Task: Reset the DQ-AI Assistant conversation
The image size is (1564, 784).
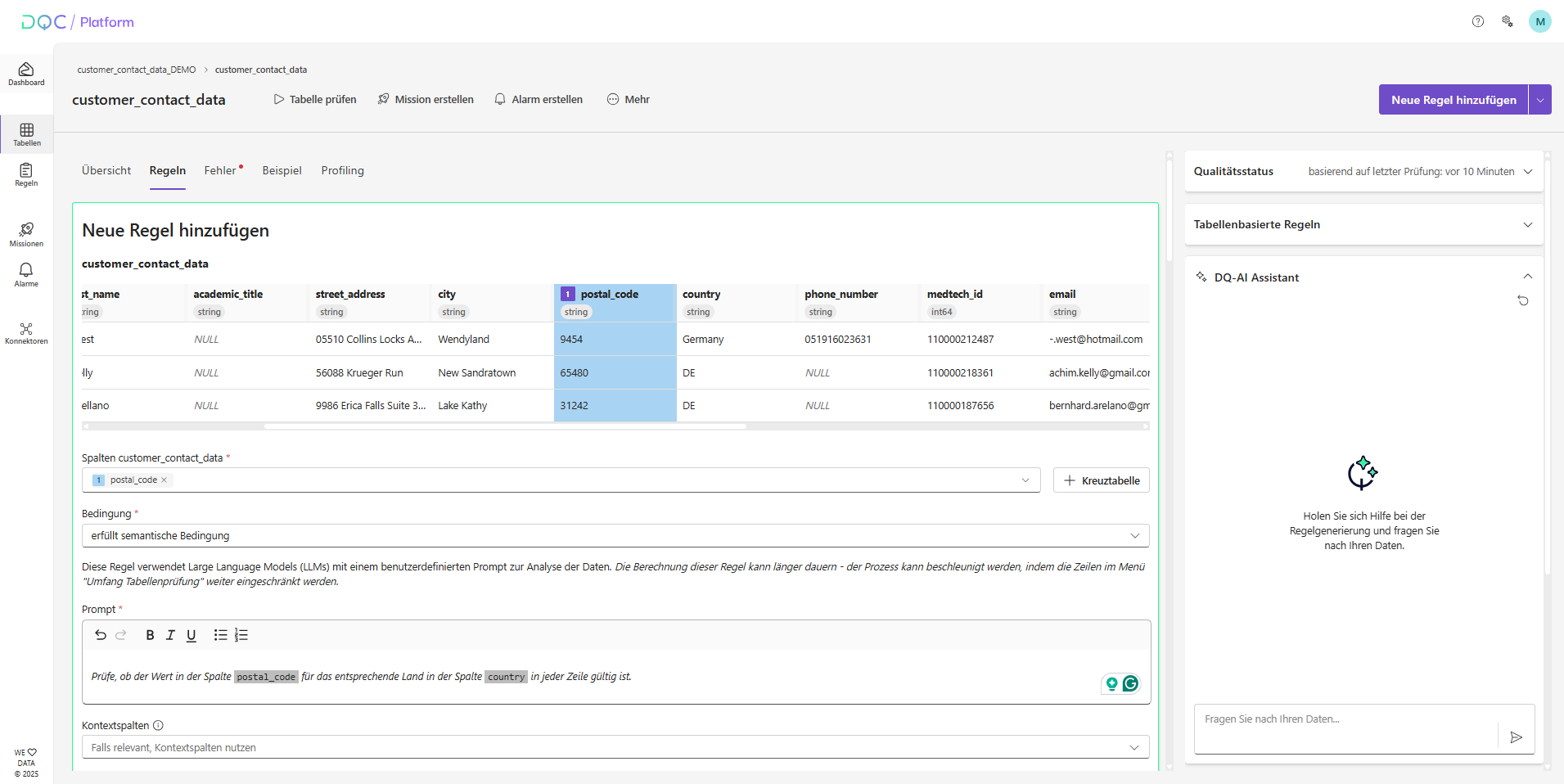Action: [1522, 301]
